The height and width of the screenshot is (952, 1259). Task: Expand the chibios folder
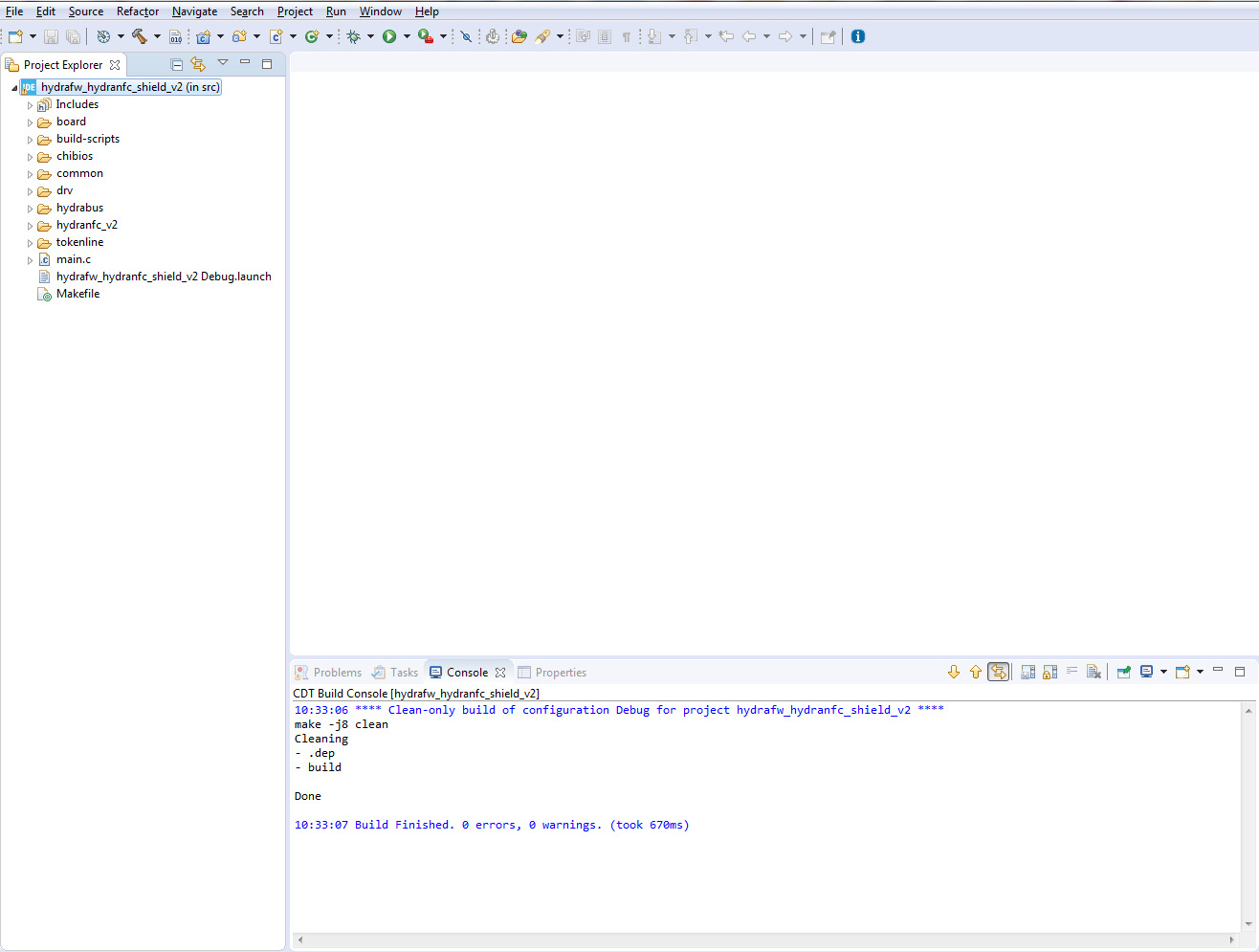(x=30, y=156)
